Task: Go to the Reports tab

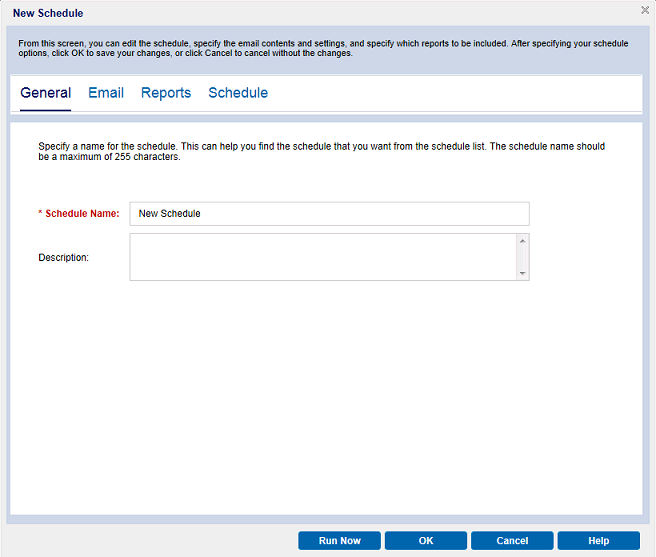Action: [166, 93]
